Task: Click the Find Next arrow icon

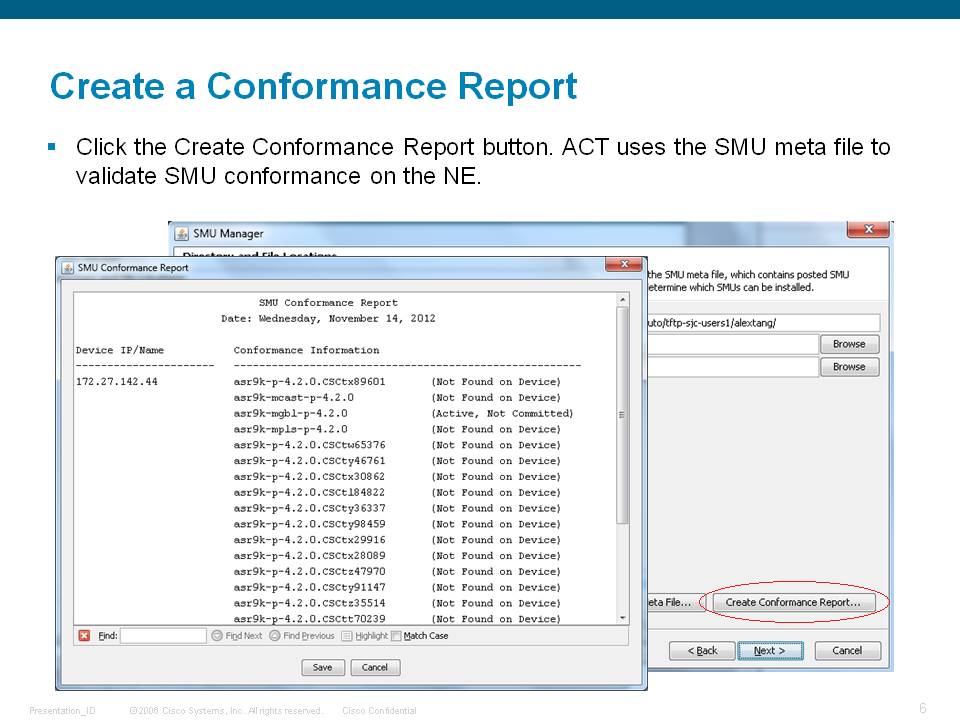Action: click(x=217, y=636)
